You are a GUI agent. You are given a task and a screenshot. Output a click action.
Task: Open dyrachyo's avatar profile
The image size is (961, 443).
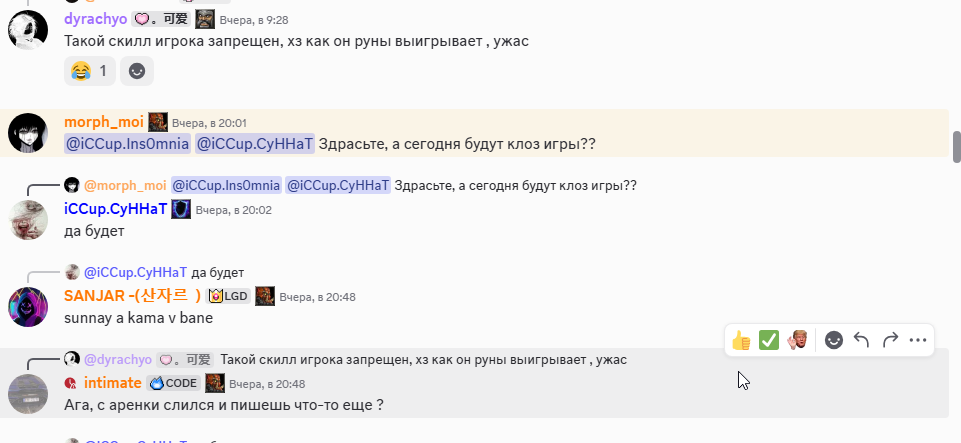pos(28,29)
